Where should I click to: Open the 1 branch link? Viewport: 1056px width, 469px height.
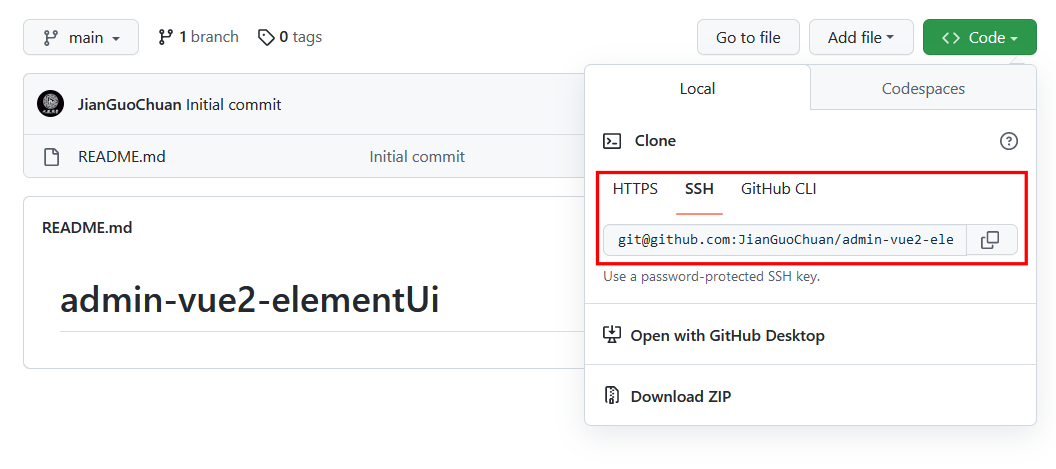point(199,37)
